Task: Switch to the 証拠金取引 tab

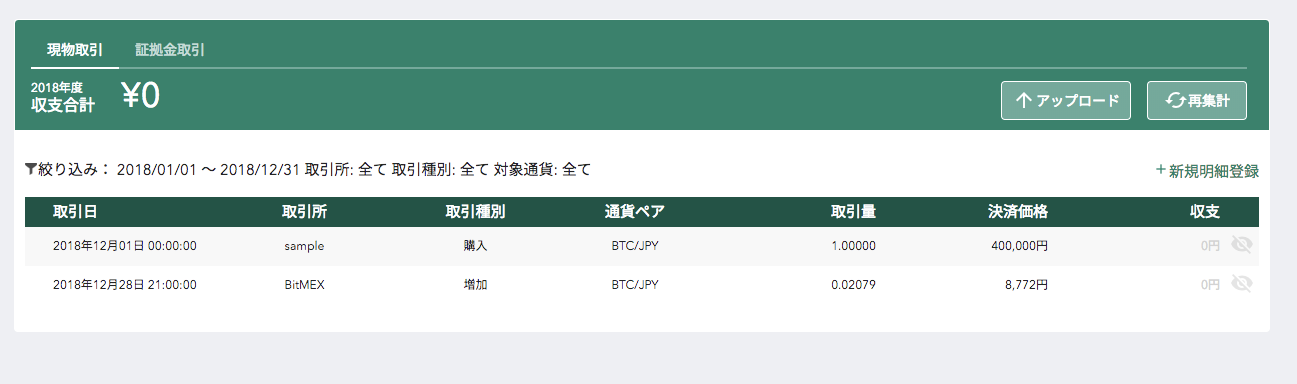Action: (x=170, y=49)
